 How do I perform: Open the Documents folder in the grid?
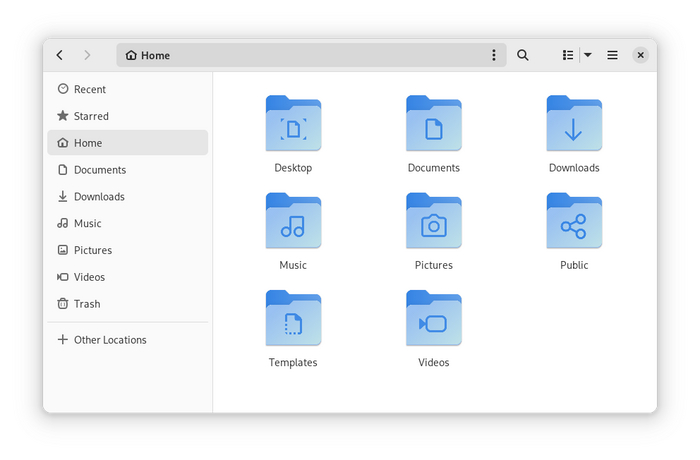tap(433, 125)
